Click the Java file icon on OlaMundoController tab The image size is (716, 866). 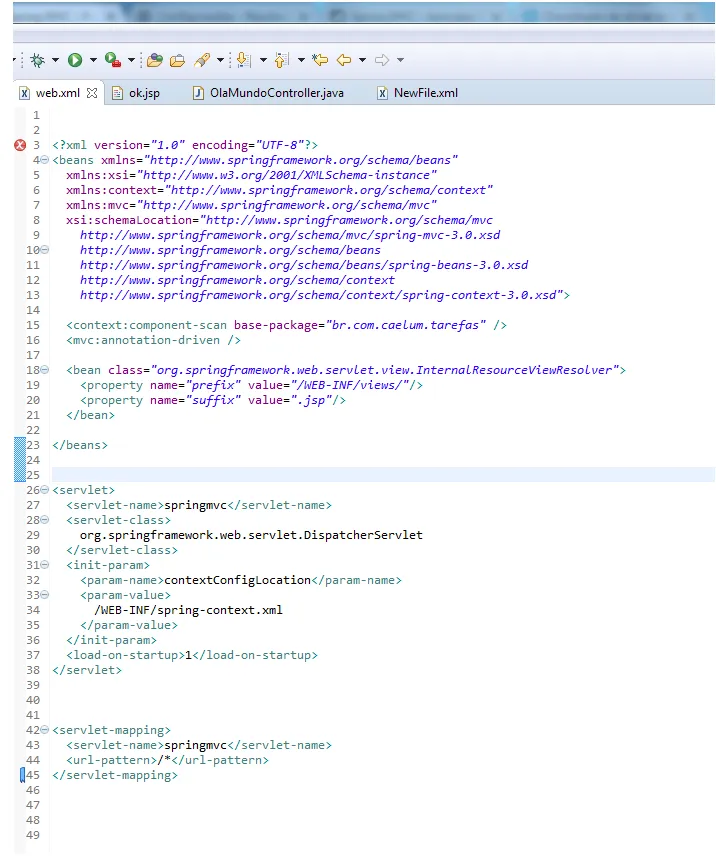point(198,93)
